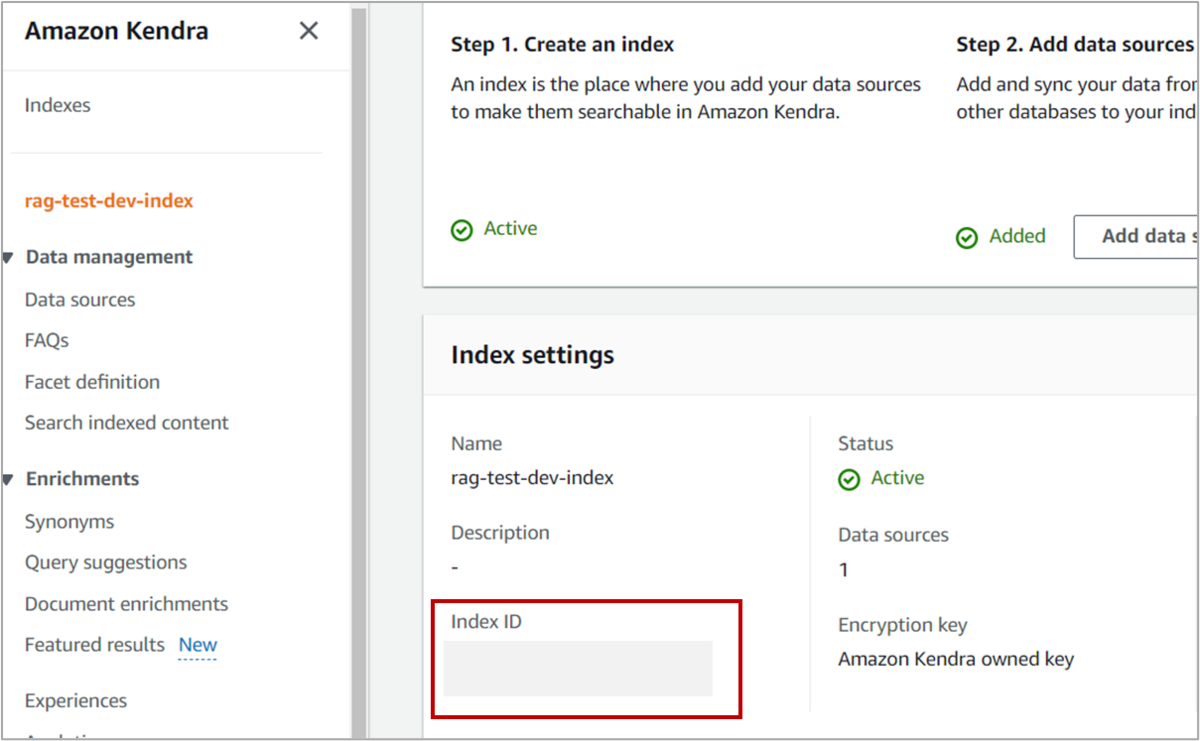The image size is (1200, 741).
Task: Collapse the Enrichments section arrow
Action: click(8, 480)
